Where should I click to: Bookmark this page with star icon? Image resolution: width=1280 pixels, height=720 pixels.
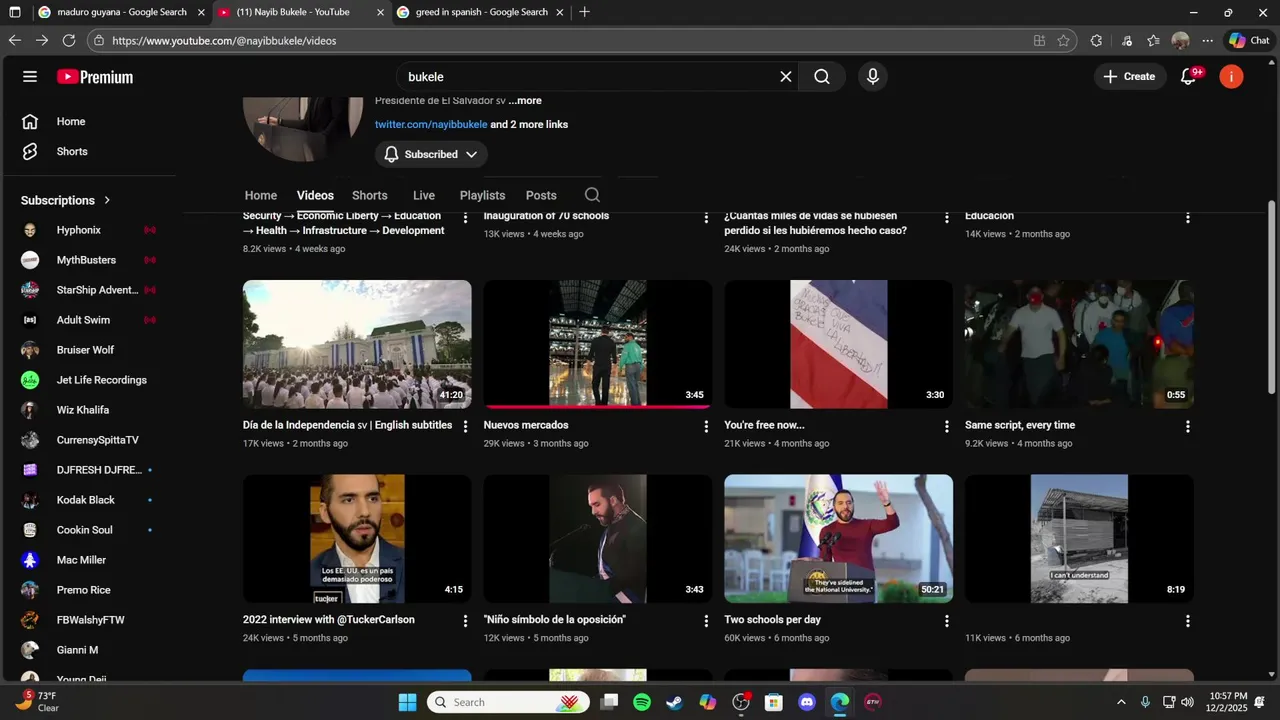pyautogui.click(x=1064, y=41)
